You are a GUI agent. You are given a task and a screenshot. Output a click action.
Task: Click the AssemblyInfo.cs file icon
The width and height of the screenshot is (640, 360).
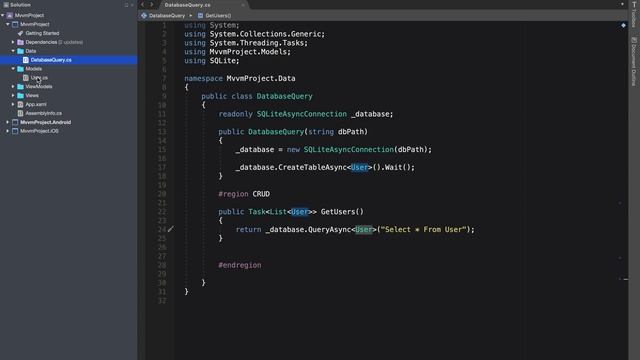point(20,113)
